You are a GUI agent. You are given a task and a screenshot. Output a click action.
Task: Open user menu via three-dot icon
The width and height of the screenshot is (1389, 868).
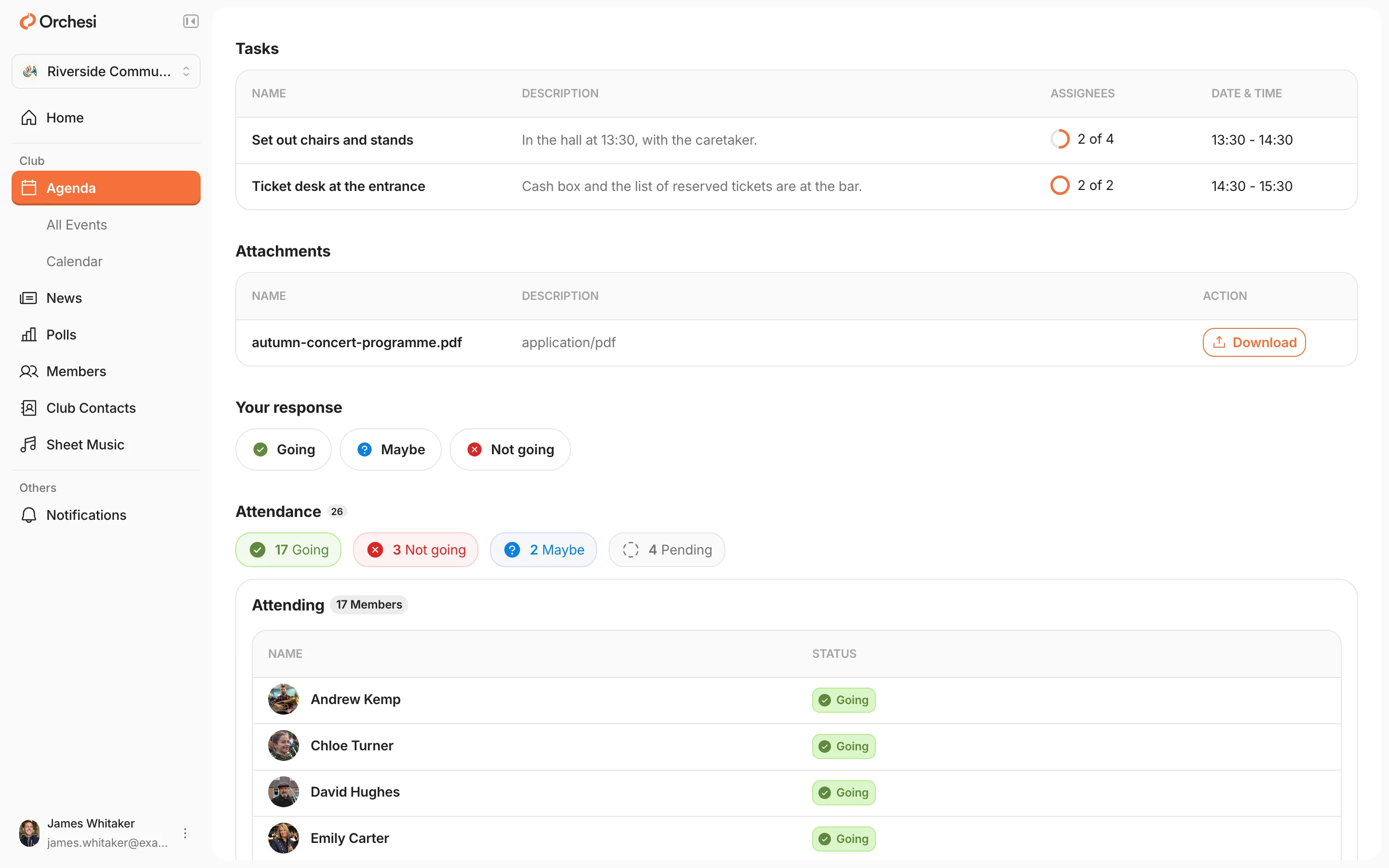point(185,833)
